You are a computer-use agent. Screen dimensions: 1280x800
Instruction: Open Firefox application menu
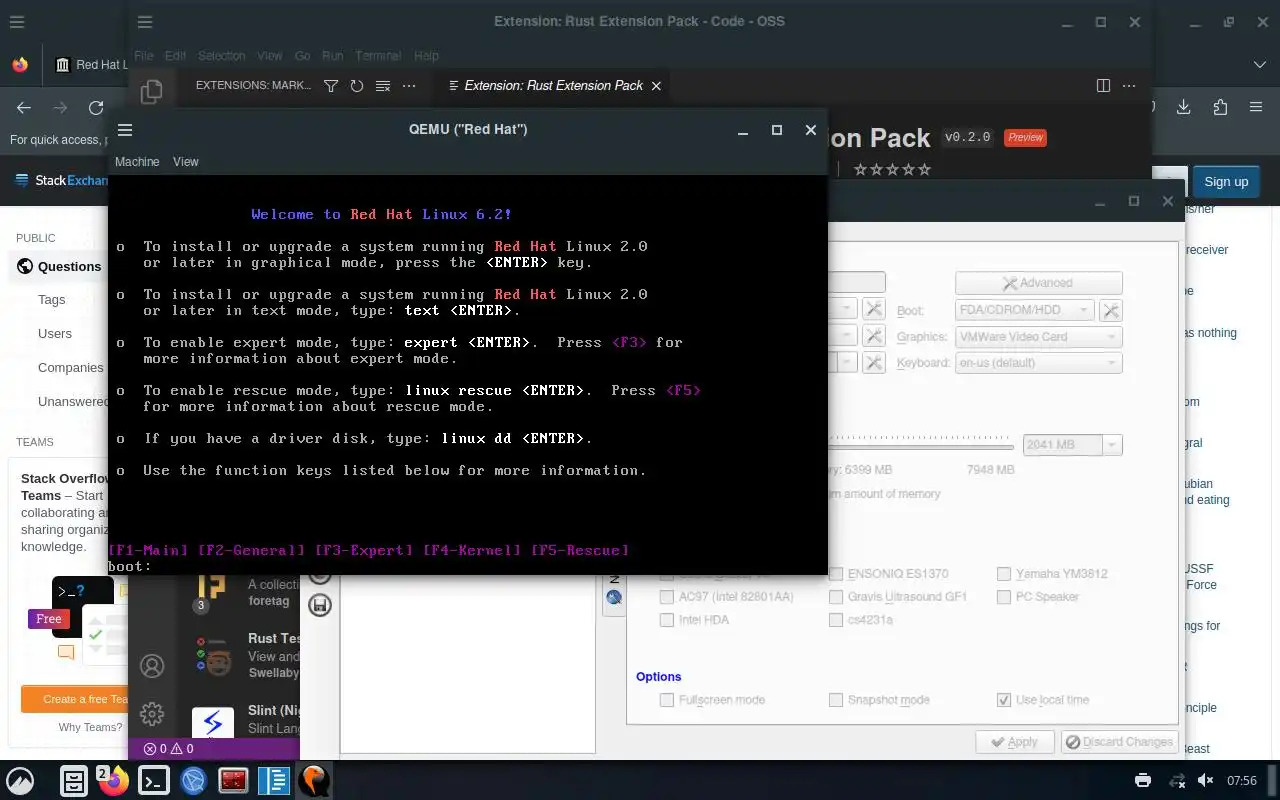[x=1256, y=108]
